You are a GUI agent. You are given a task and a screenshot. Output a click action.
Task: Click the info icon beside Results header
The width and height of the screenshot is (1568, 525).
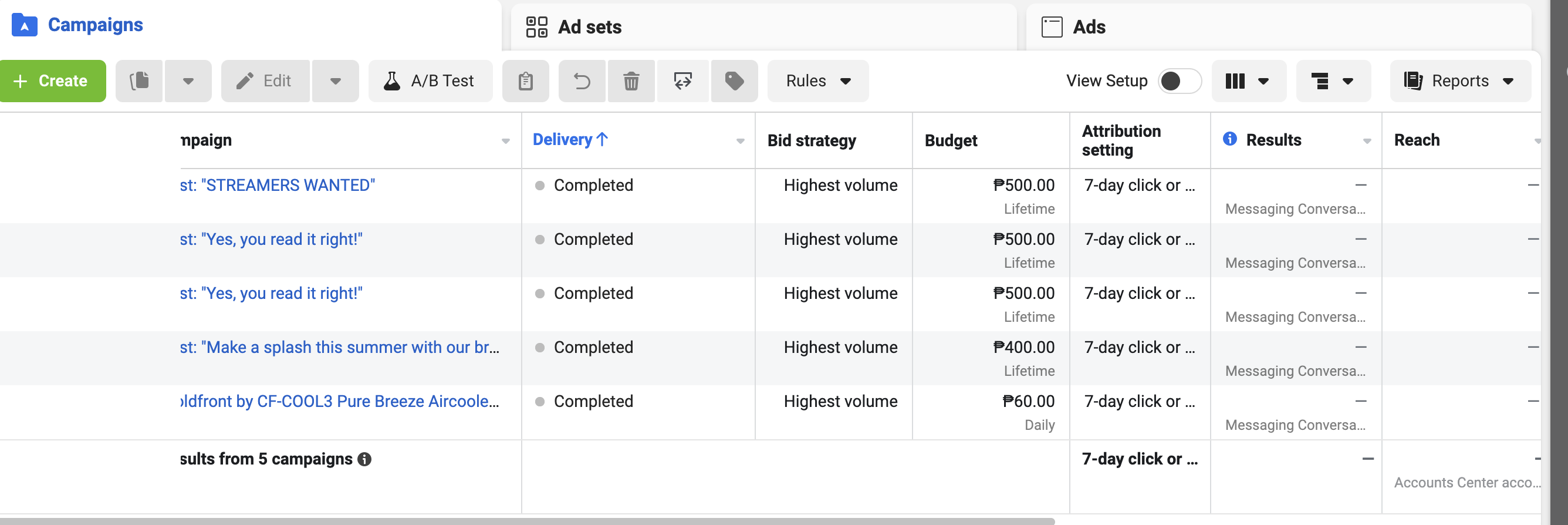[1229, 140]
